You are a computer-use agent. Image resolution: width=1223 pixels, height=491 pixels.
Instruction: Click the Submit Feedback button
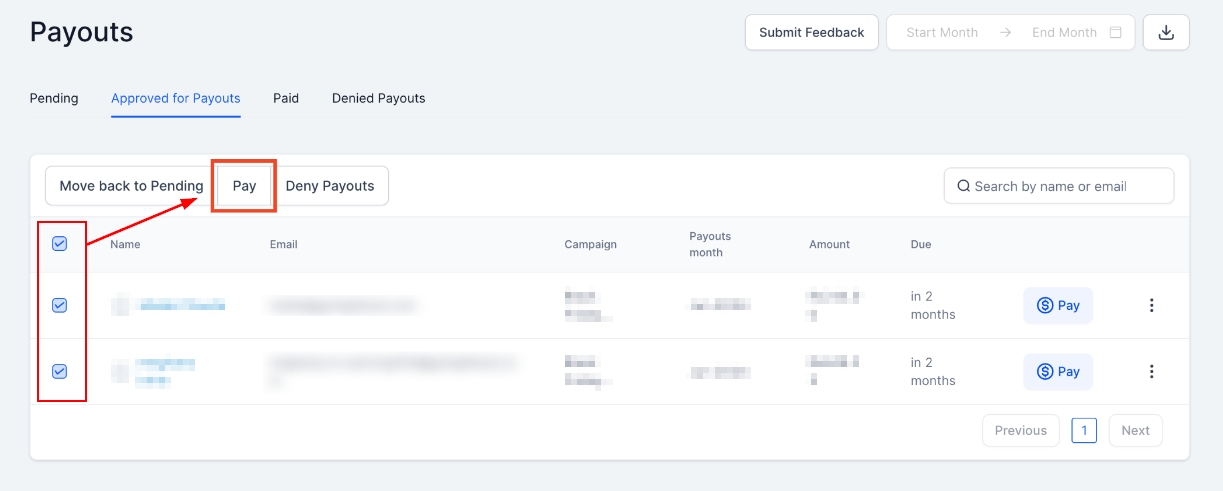pyautogui.click(x=811, y=32)
